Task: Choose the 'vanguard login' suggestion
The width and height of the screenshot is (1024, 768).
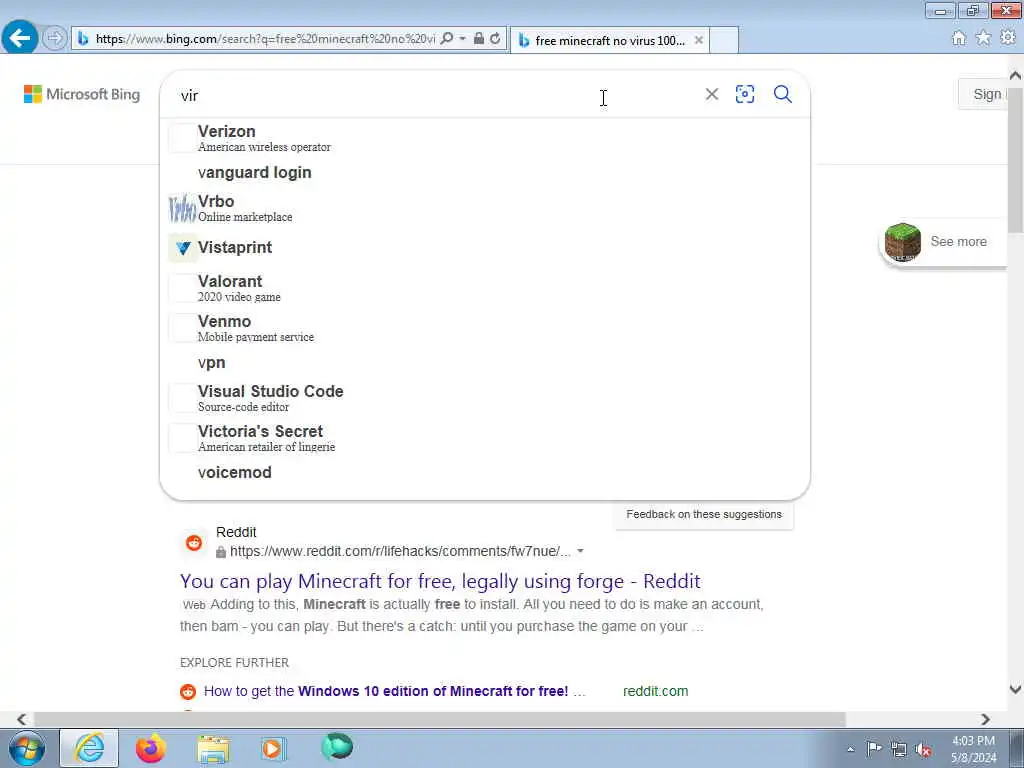Action: [x=485, y=172]
